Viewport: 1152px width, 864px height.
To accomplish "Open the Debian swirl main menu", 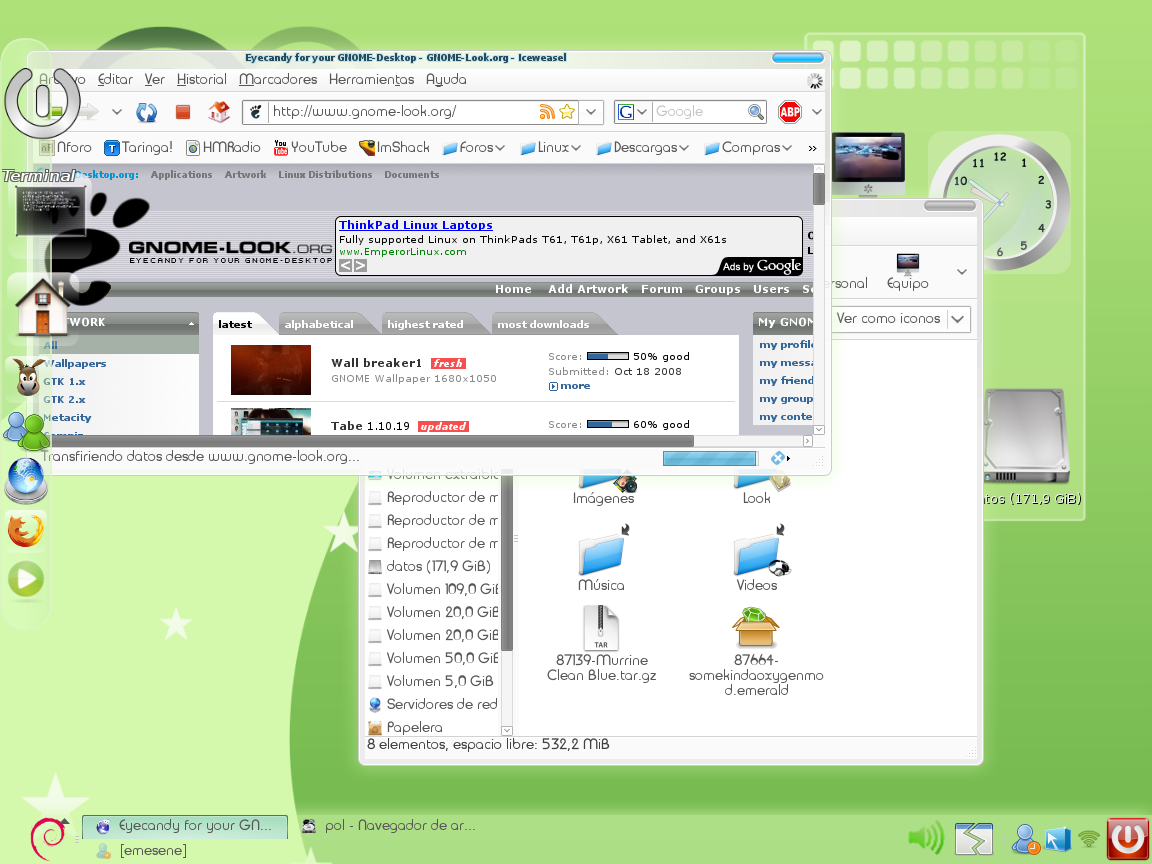I will [x=48, y=838].
